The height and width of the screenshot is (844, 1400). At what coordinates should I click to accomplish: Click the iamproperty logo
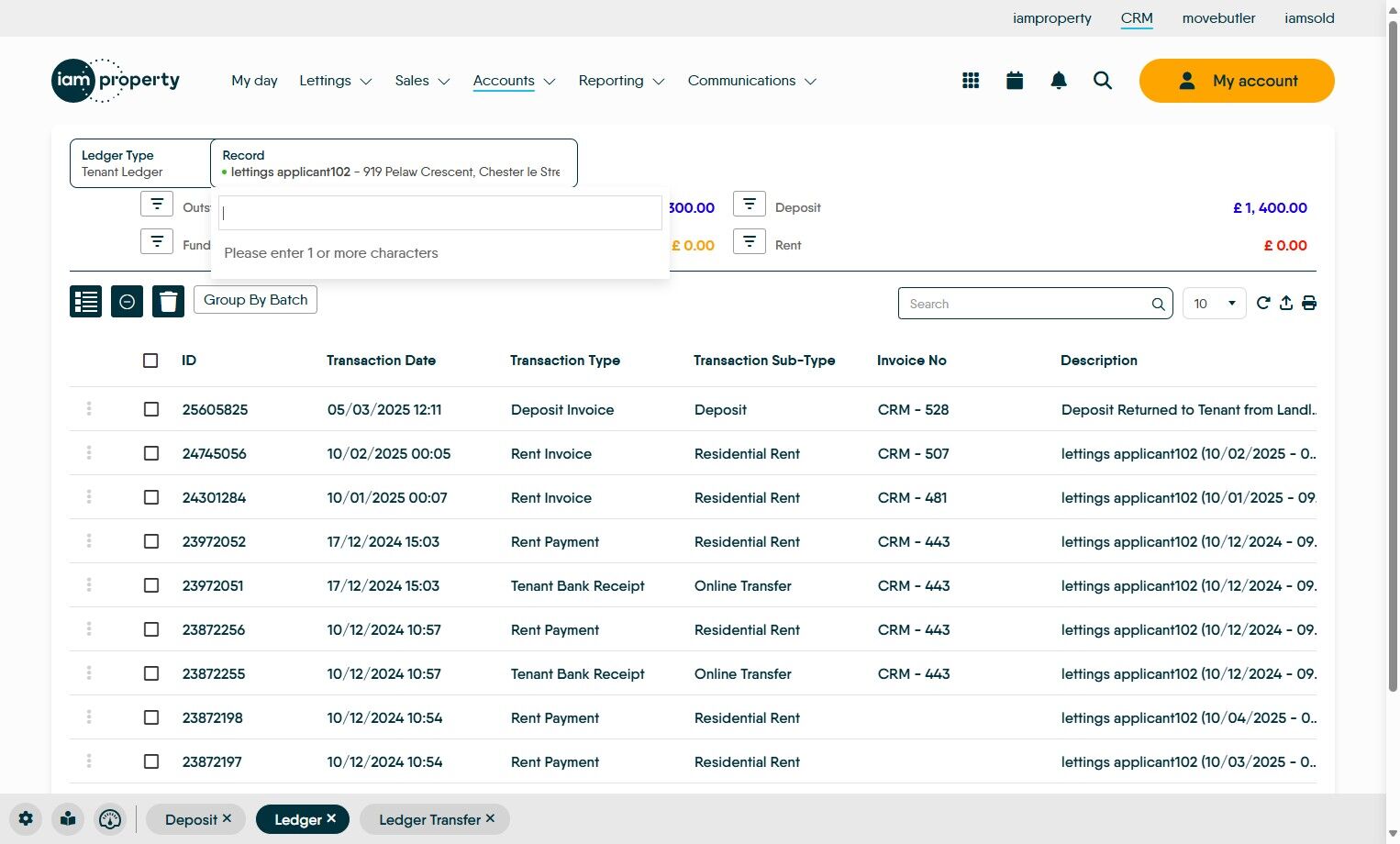tap(116, 81)
